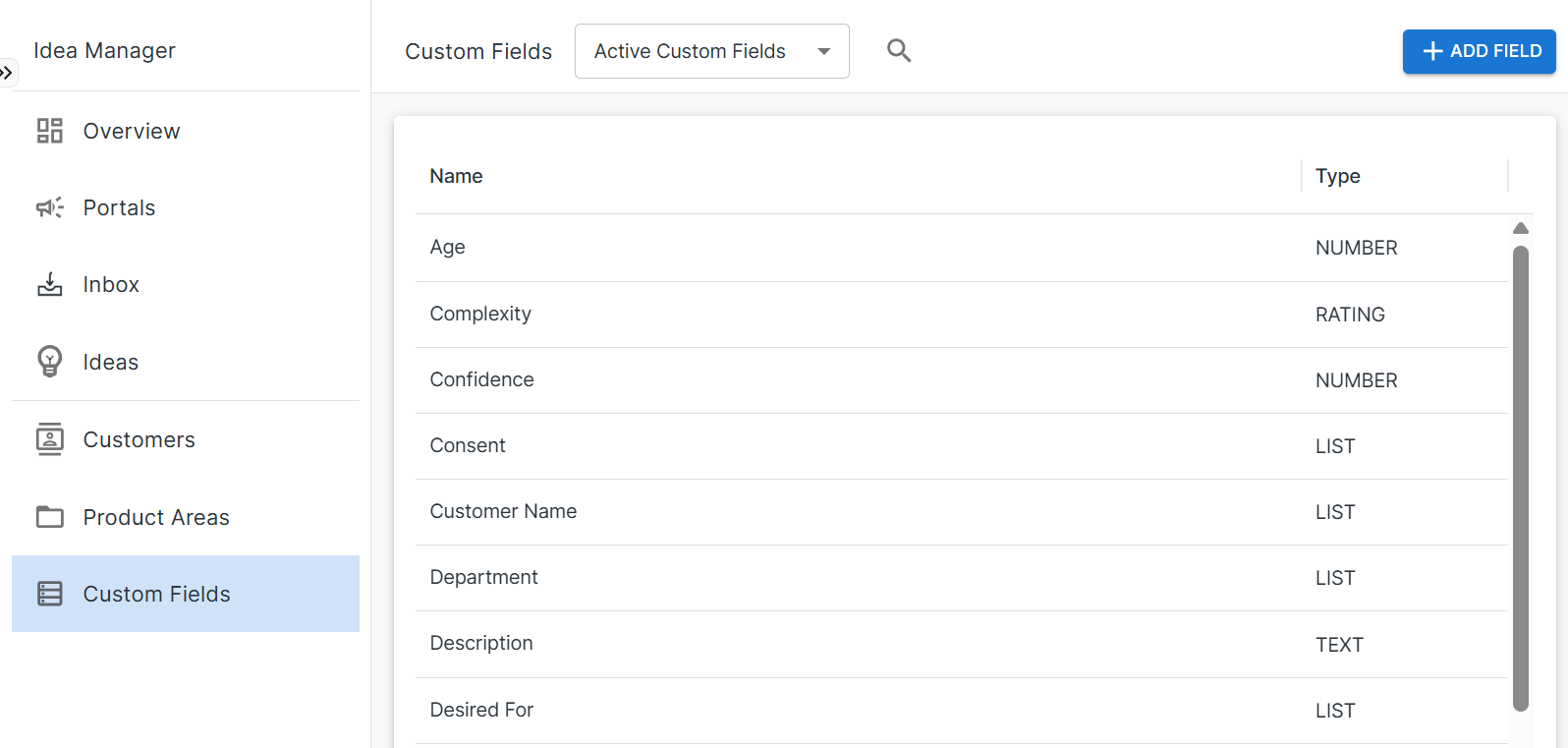1568x748 pixels.
Task: Open the Complexity custom field row
Action: tap(480, 315)
